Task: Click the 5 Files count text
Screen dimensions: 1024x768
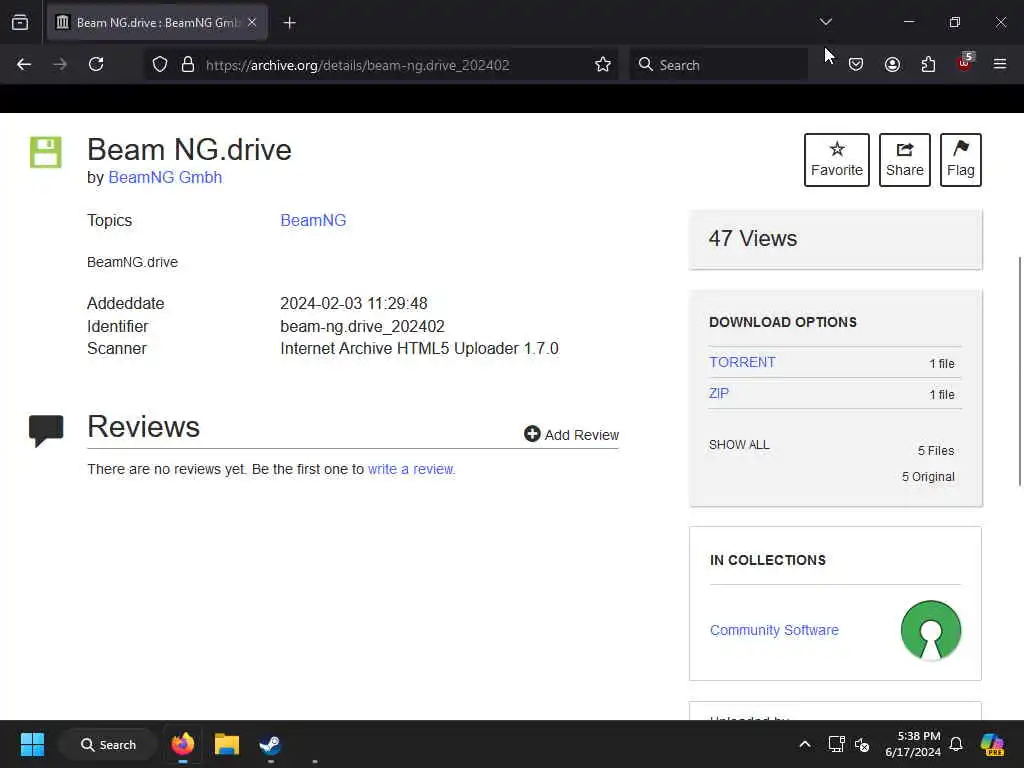Action: tap(936, 451)
